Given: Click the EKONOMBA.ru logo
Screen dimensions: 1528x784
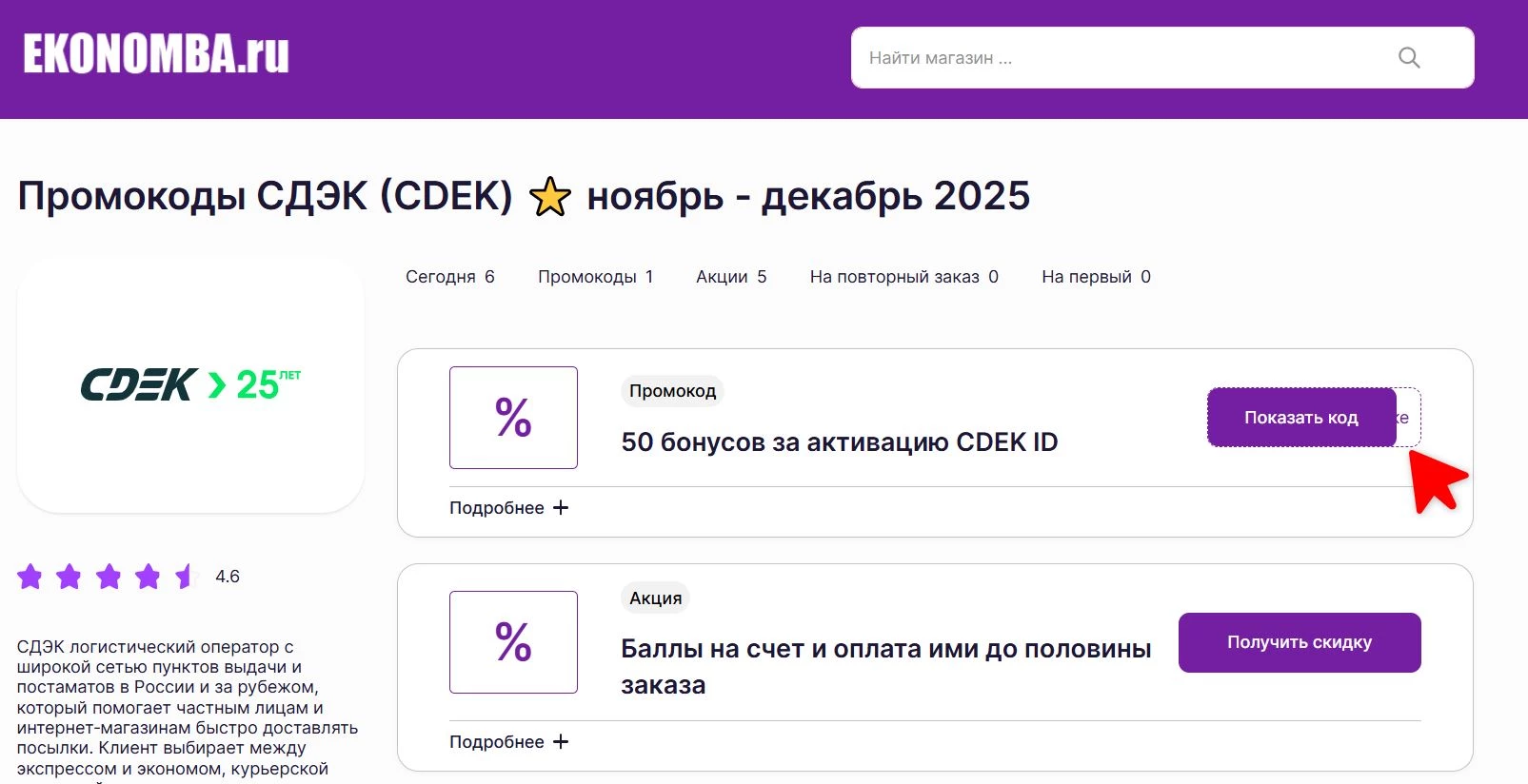Looking at the screenshot, I should coord(155,55).
